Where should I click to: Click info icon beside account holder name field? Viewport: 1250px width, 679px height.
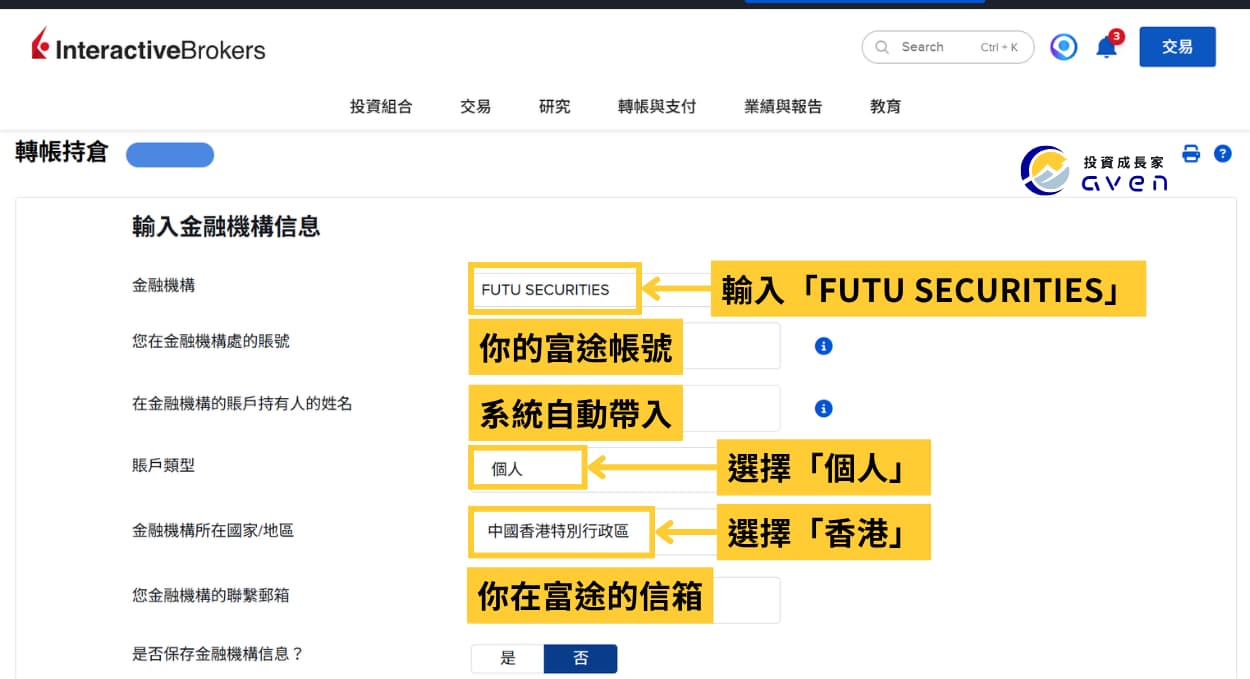(x=823, y=408)
